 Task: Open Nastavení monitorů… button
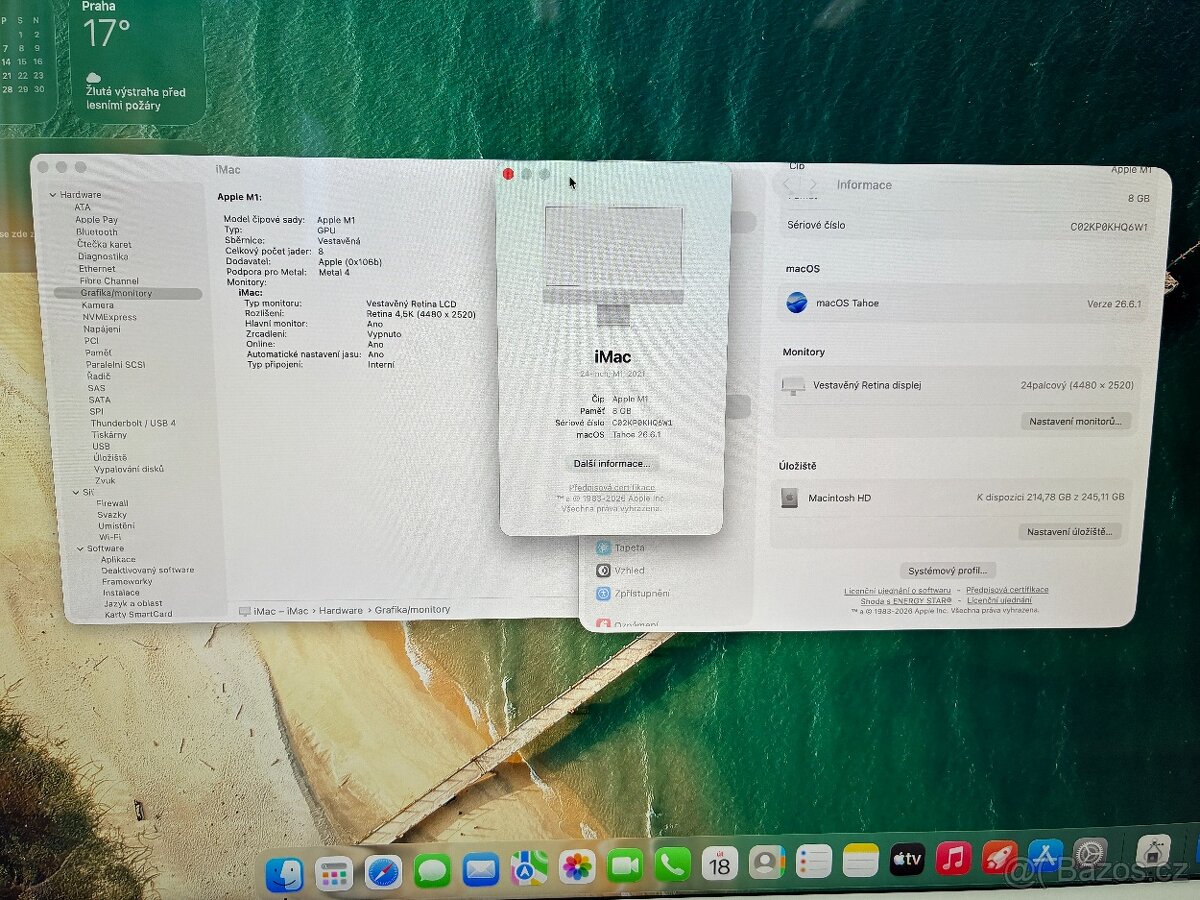click(x=1076, y=421)
